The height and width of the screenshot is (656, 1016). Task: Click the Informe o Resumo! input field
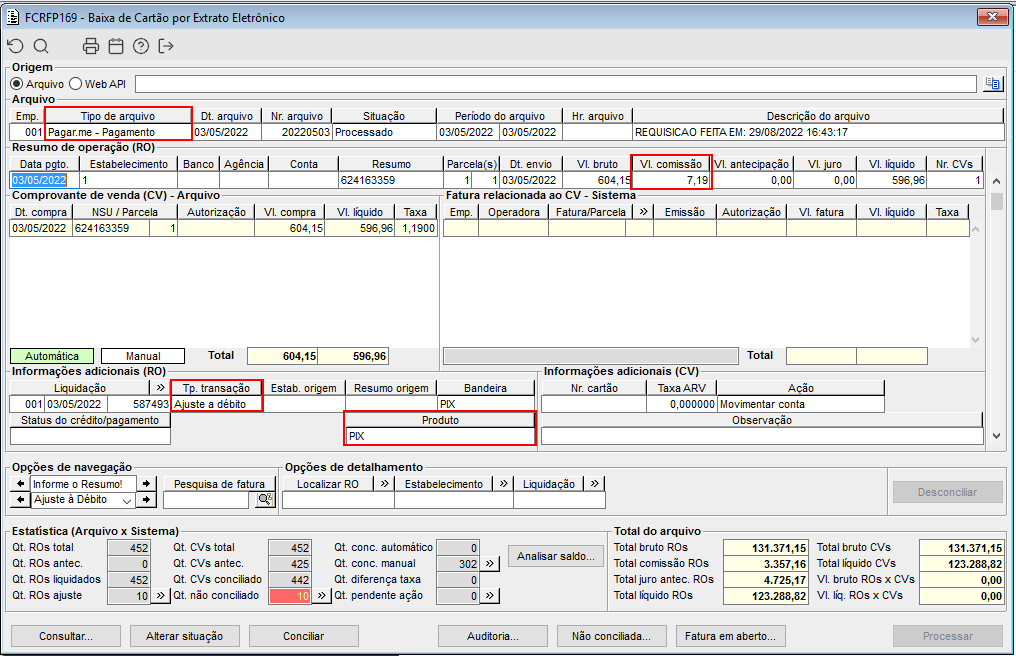[x=84, y=484]
